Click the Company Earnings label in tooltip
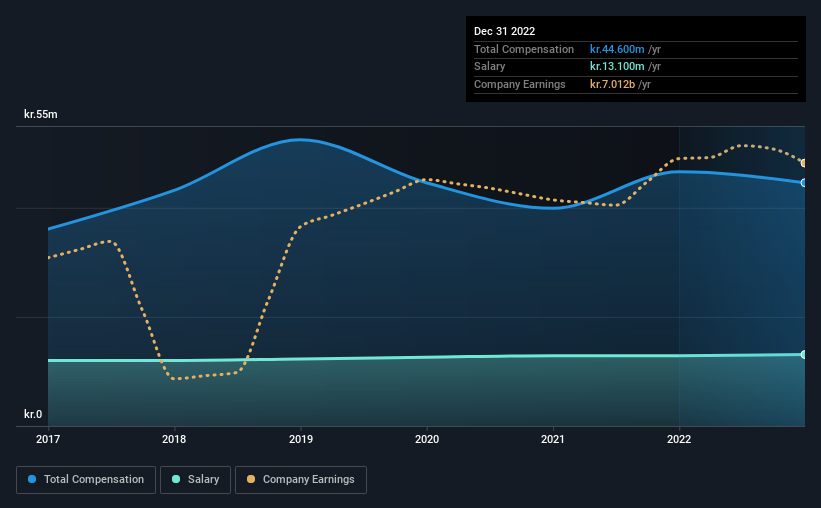 click(x=519, y=84)
